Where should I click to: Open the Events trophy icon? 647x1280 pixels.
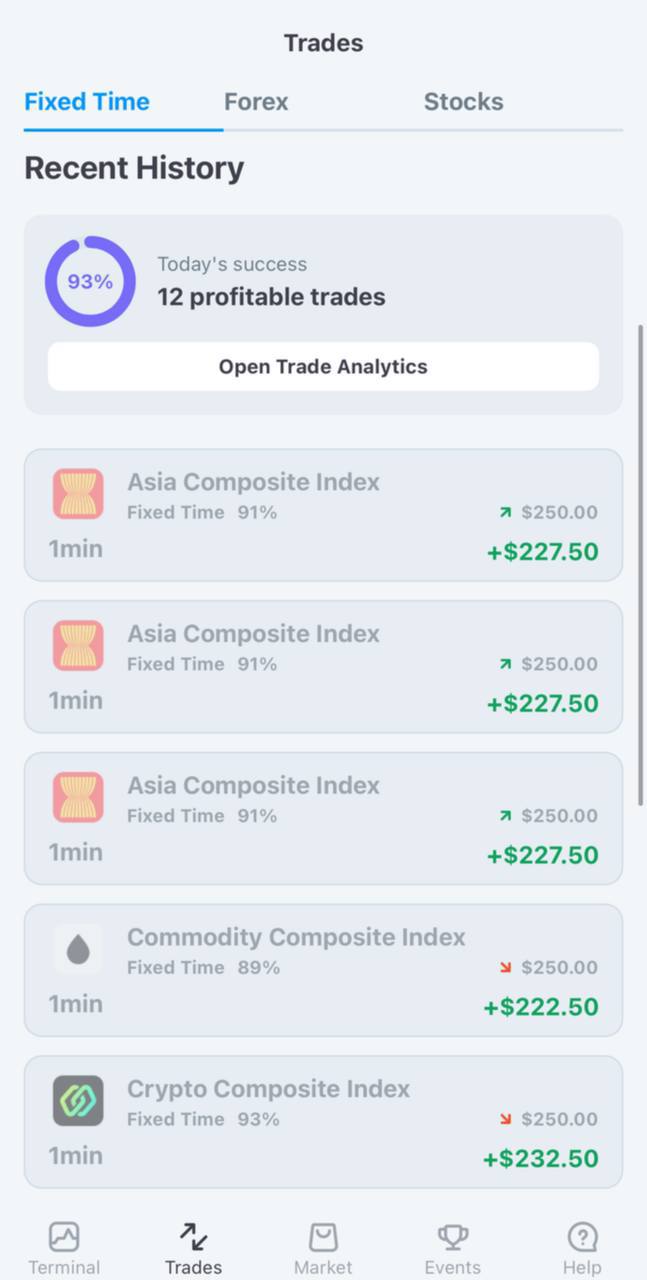pyautogui.click(x=453, y=1236)
